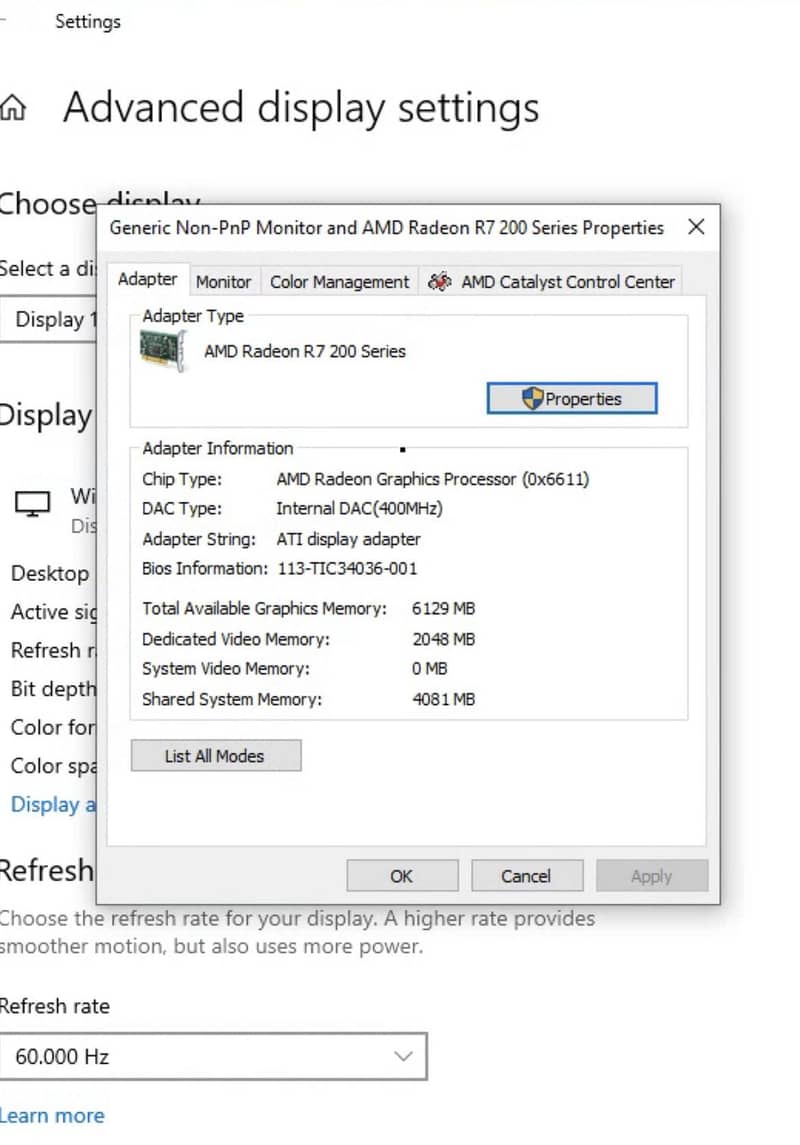
Task: Open the refresh rate dropdown showing 60.000 Hz
Action: [404, 1055]
